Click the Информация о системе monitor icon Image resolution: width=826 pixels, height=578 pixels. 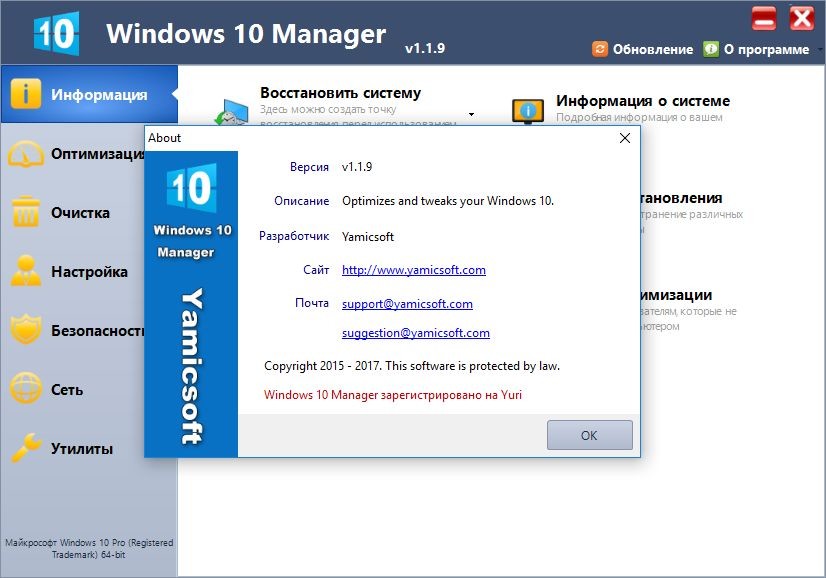[x=527, y=110]
